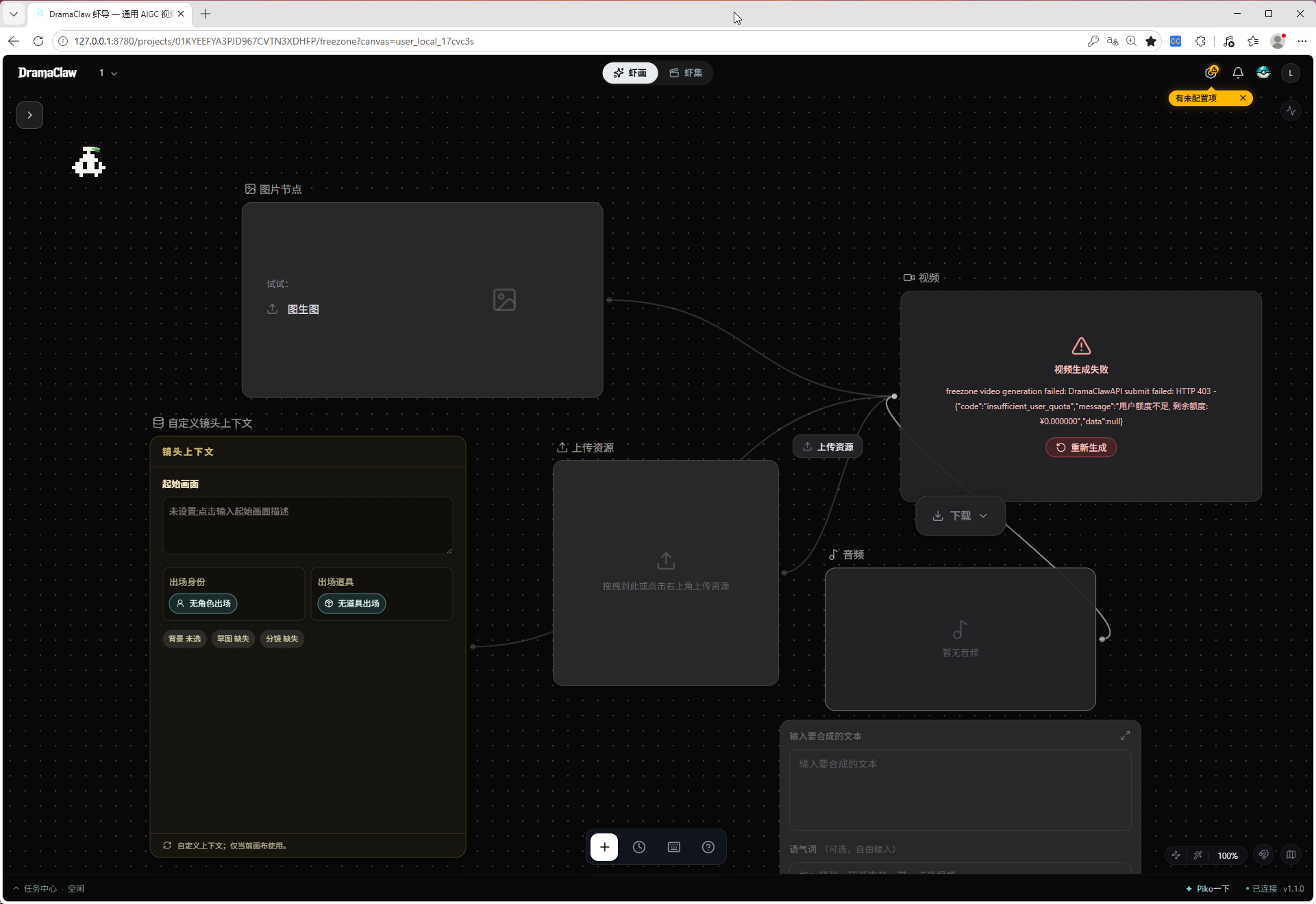The image size is (1316, 904).
Task: Click the floating 上传资源 button
Action: coord(828,447)
